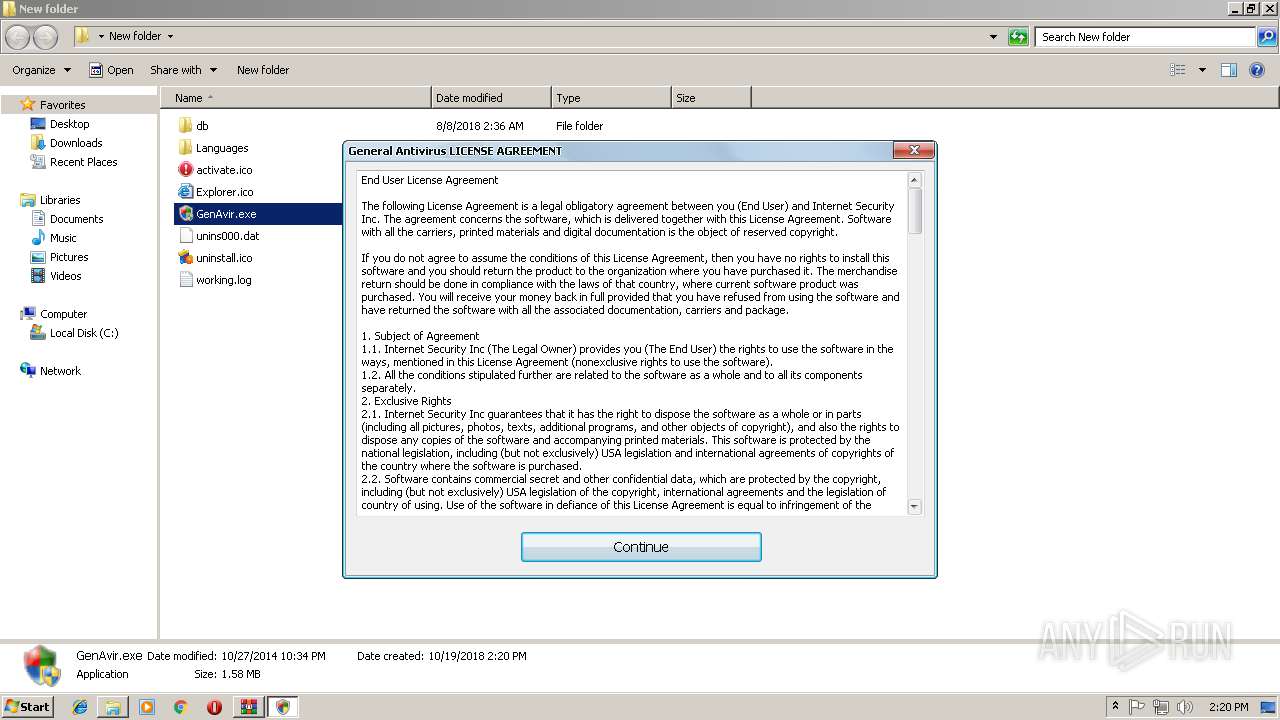Click the Start button
This screenshot has width=1280, height=720.
28,706
